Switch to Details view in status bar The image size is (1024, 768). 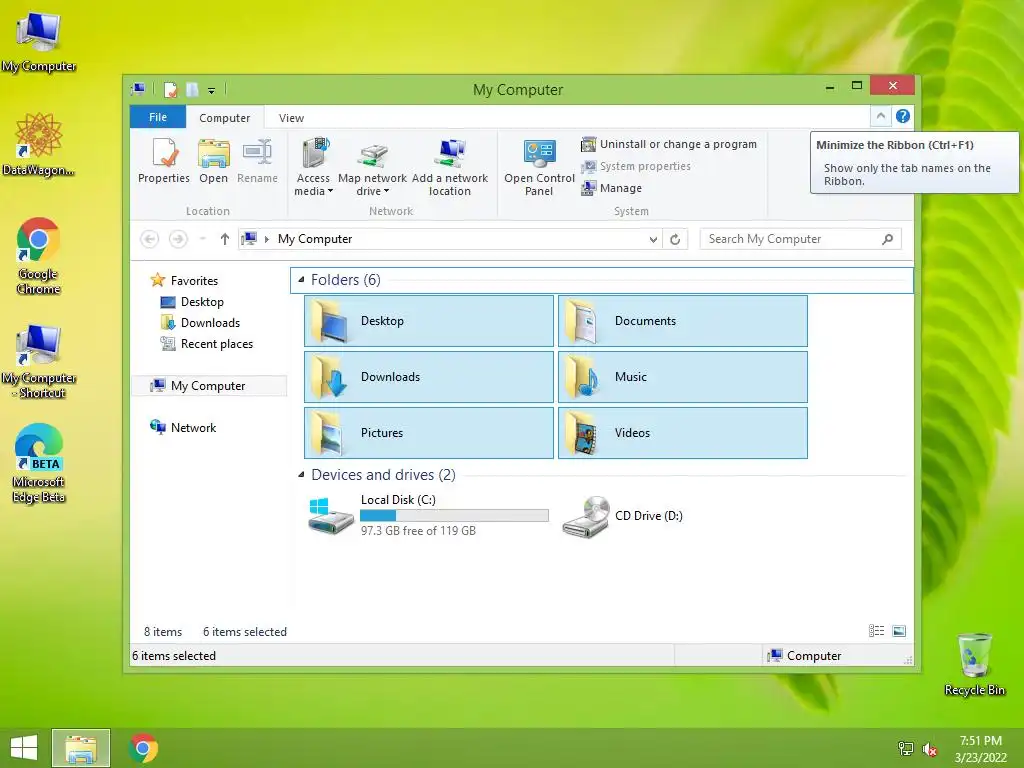(876, 631)
